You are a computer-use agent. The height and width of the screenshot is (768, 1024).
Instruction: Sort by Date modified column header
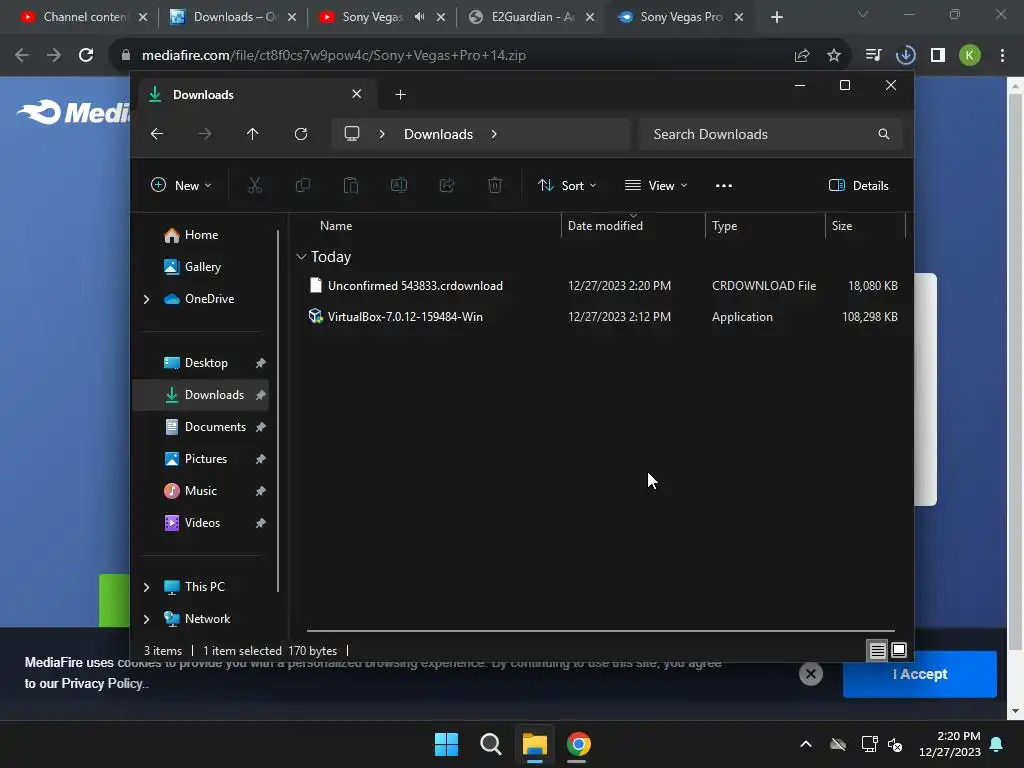(x=605, y=226)
